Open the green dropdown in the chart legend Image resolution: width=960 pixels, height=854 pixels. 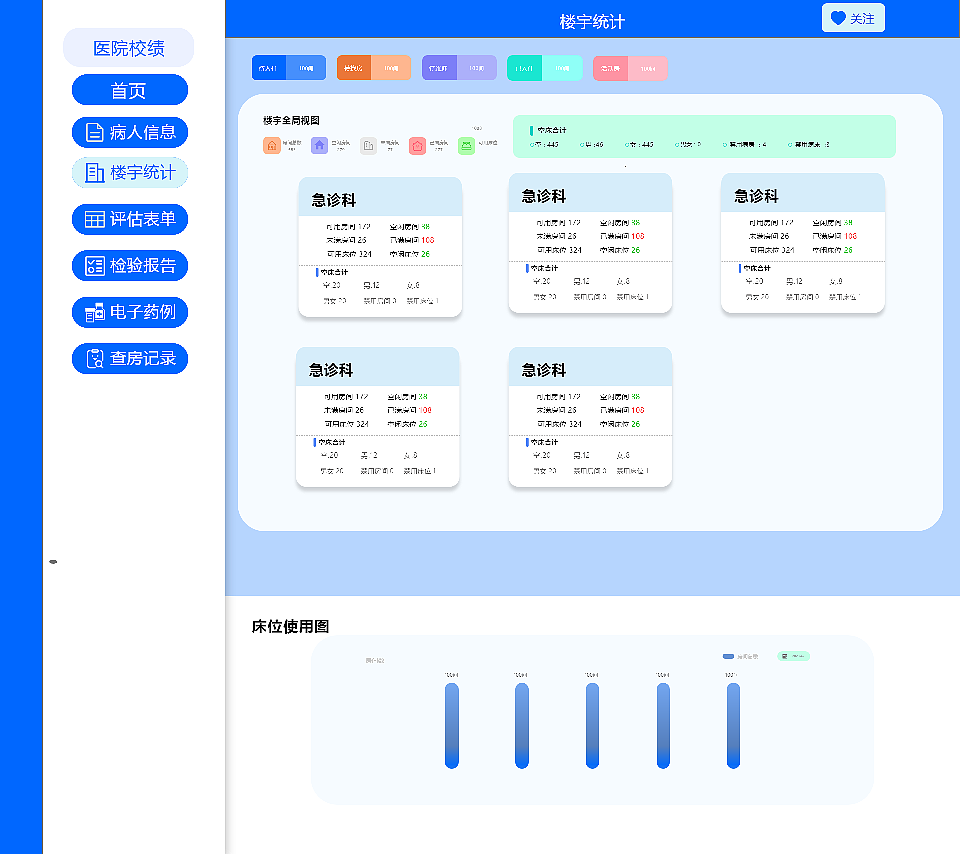click(793, 656)
